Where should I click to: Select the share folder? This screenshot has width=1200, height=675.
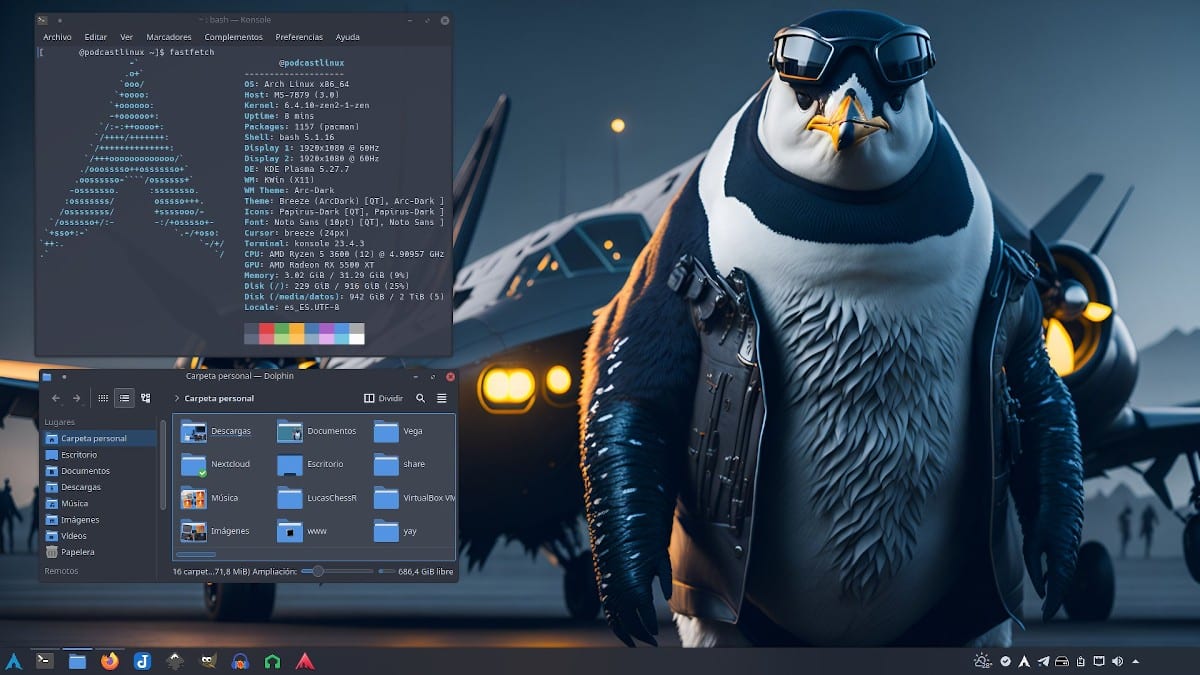click(x=399, y=464)
